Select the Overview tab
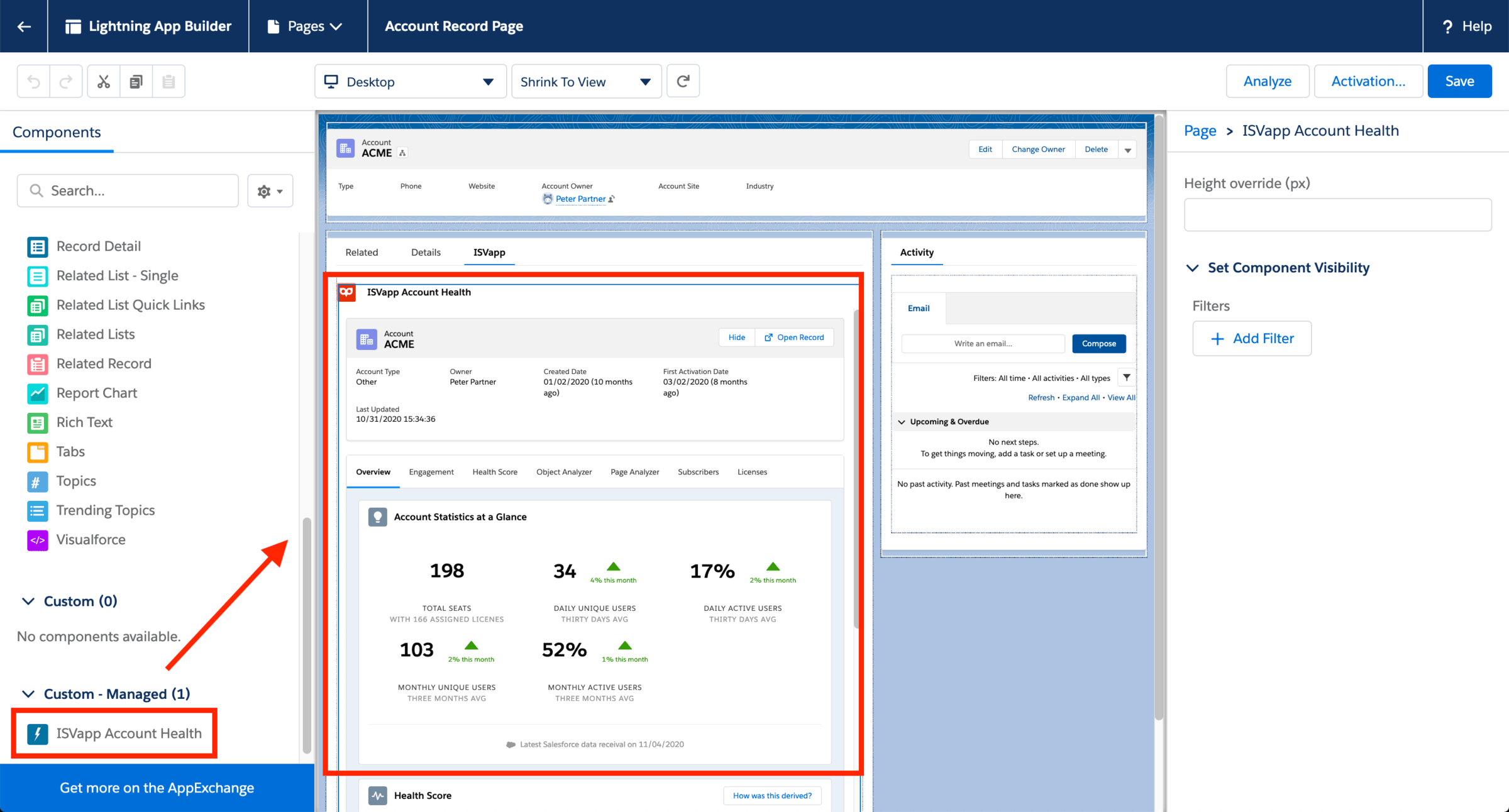The width and height of the screenshot is (1509, 812). pyautogui.click(x=373, y=472)
